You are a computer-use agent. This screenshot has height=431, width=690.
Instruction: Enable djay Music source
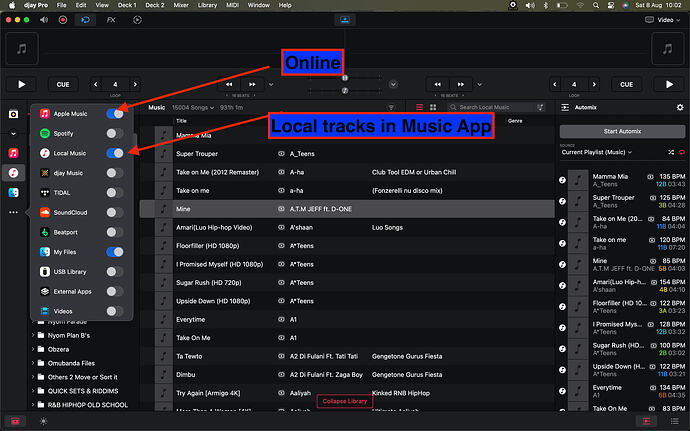pyautogui.click(x=115, y=173)
